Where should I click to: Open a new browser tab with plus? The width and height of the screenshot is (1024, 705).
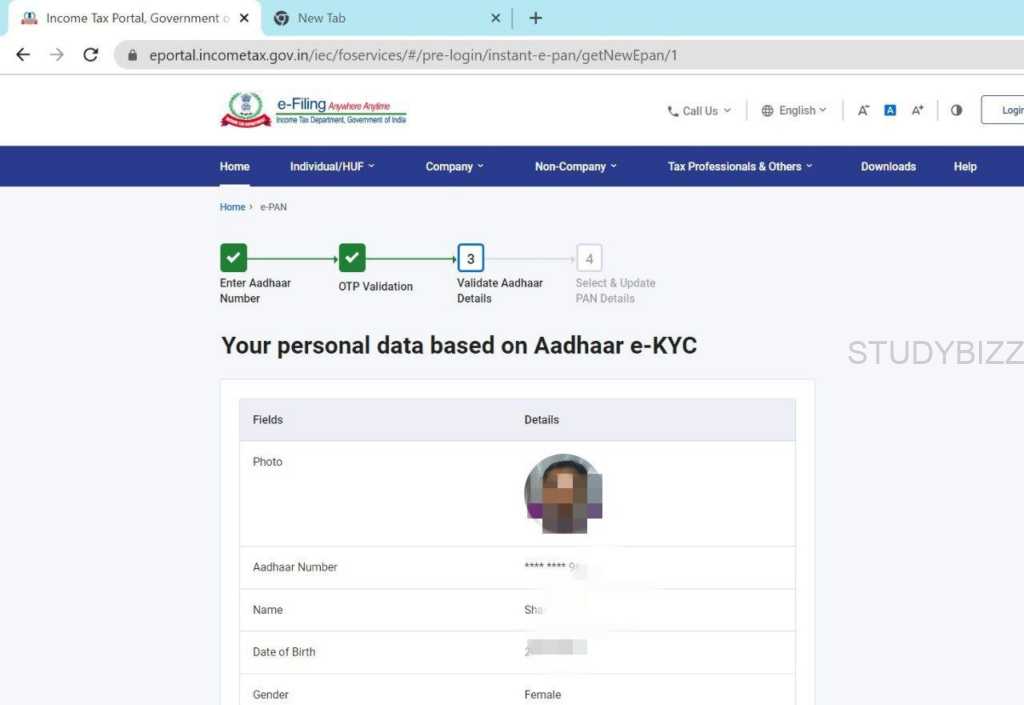pos(535,18)
